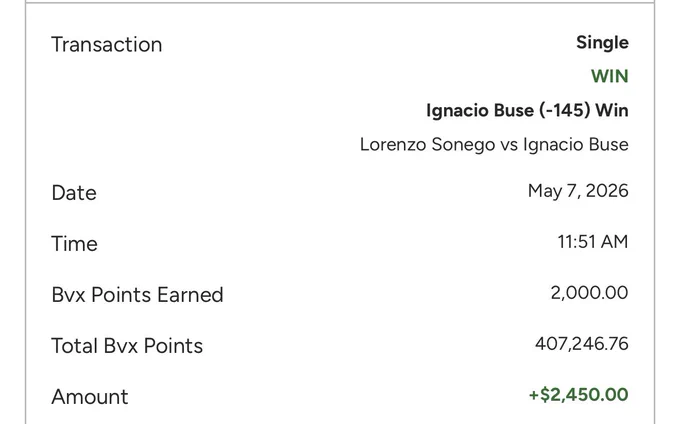Click the Bvx Points Earned label
Viewport: 680px width, 424px height.
click(x=137, y=295)
